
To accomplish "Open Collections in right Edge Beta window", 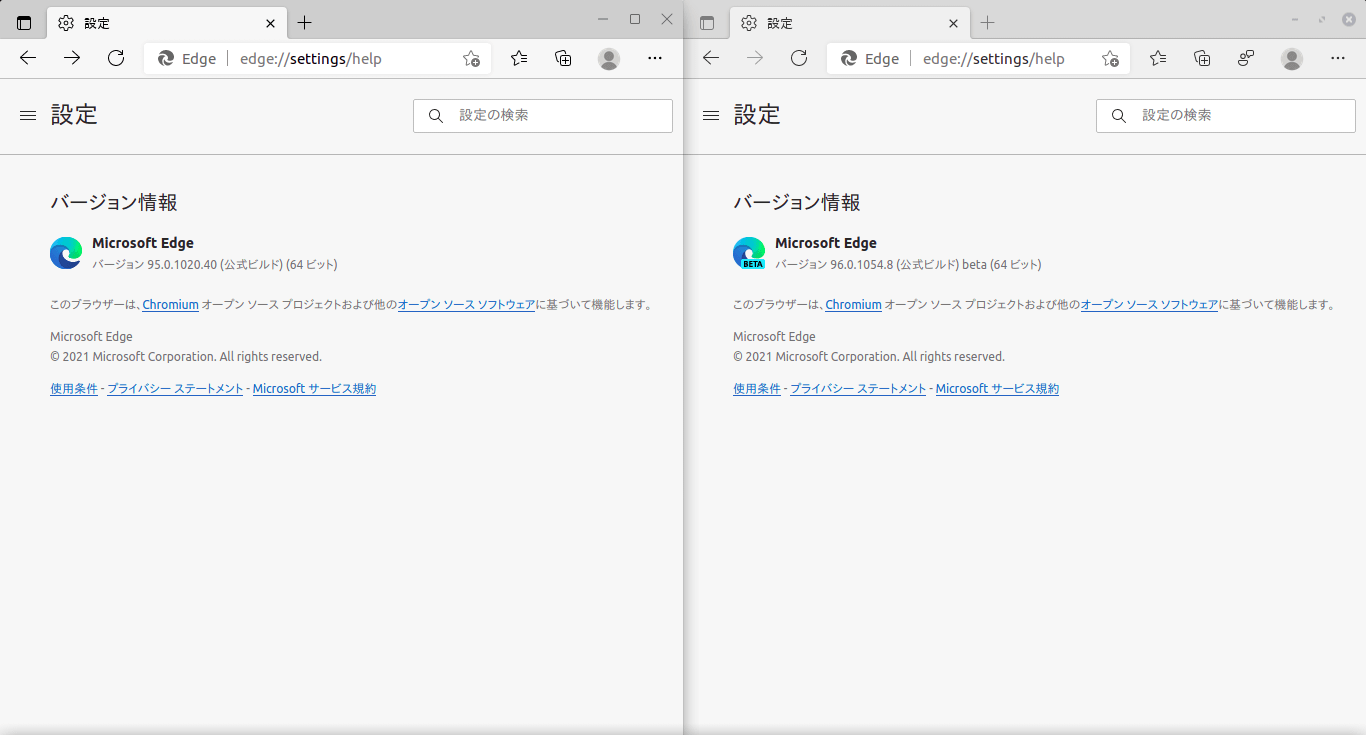I will (x=1203, y=58).
